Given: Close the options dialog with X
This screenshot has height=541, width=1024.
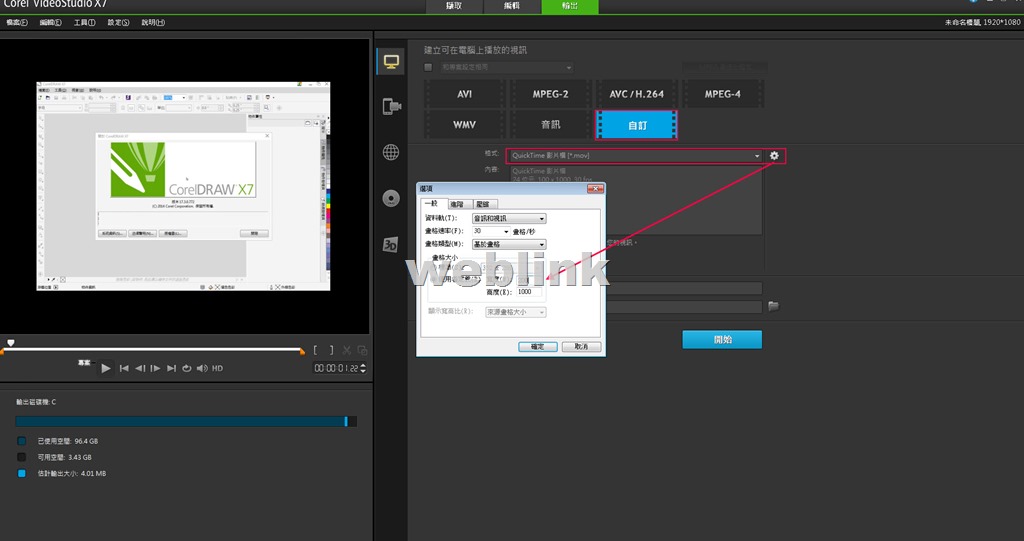Looking at the screenshot, I should pos(595,189).
